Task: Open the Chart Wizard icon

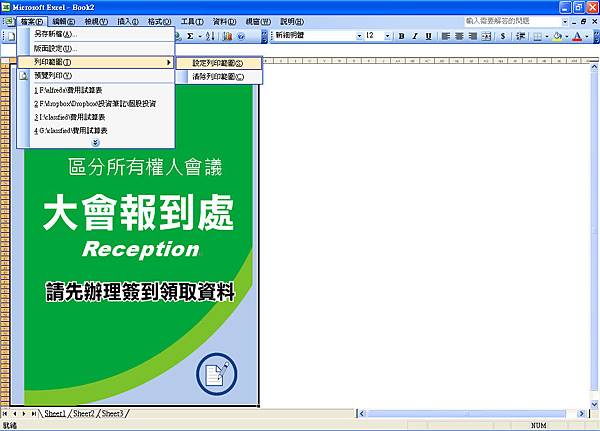Action: (x=228, y=36)
